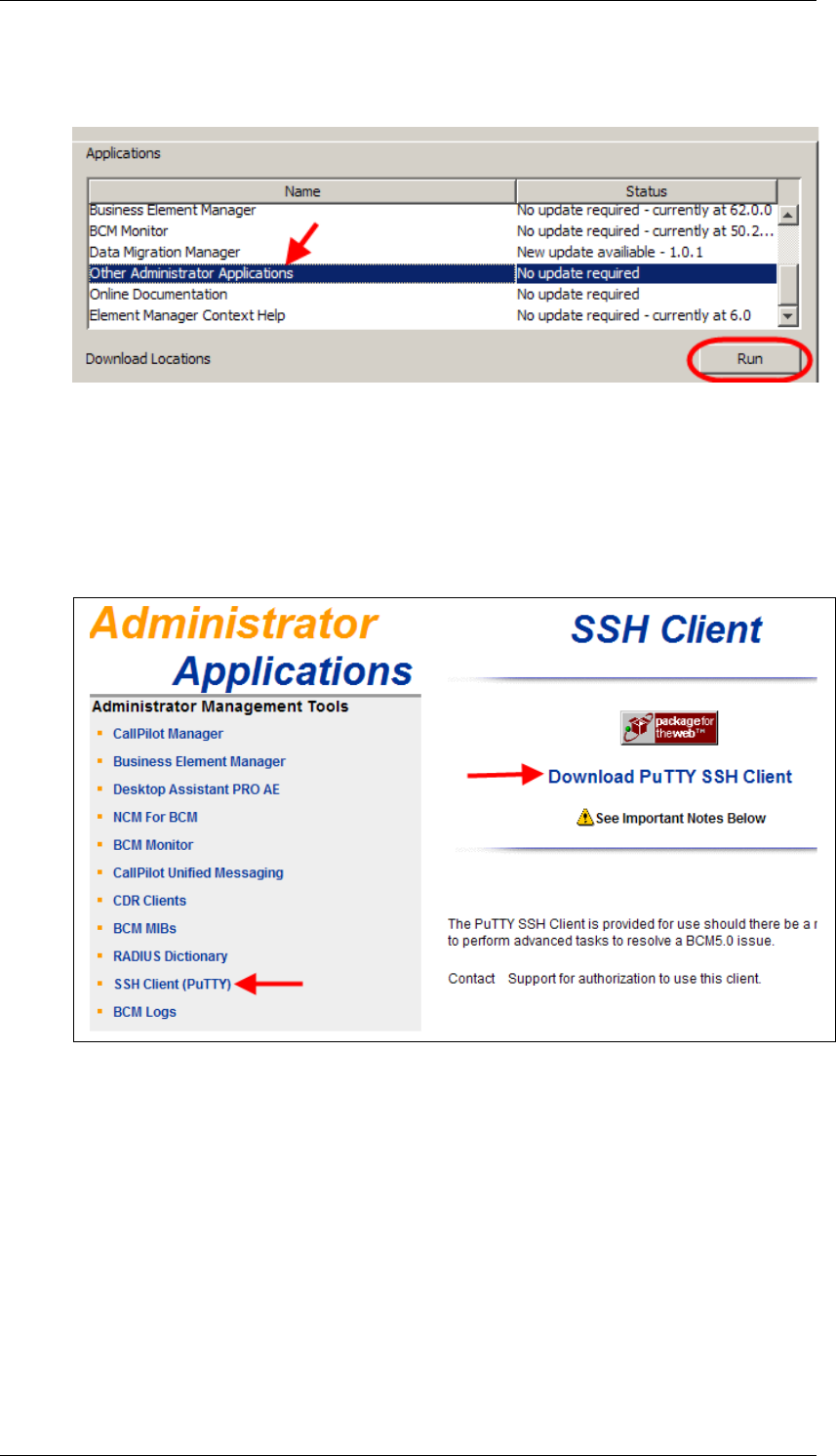The width and height of the screenshot is (836, 1456).
Task: Select BCM Monitor row in Applications list
Action: (x=433, y=231)
